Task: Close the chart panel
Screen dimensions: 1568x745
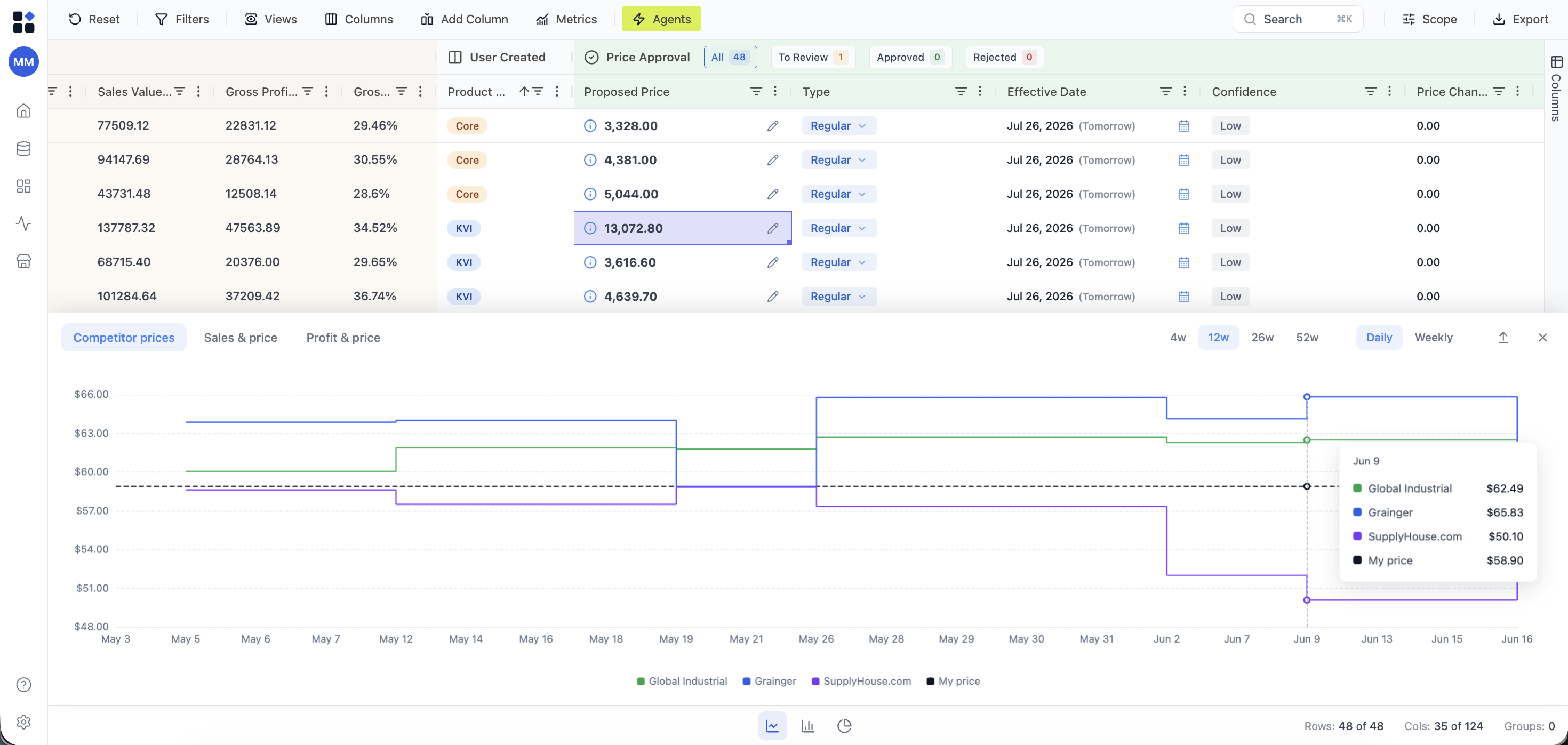Action: pos(1542,337)
